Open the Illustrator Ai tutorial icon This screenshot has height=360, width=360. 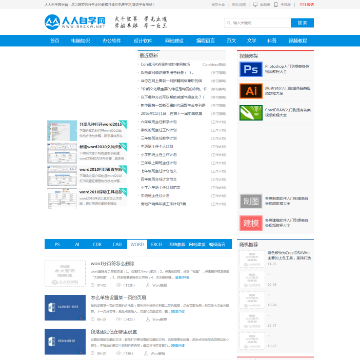(x=251, y=91)
